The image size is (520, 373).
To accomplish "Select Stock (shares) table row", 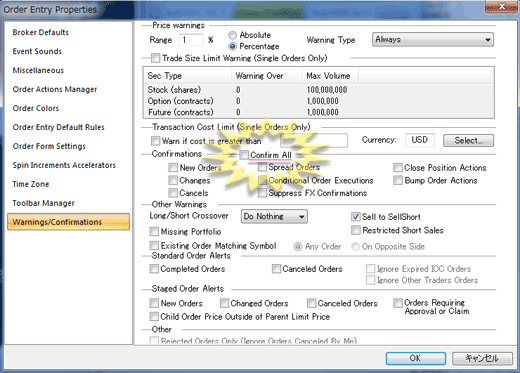I will (318, 90).
